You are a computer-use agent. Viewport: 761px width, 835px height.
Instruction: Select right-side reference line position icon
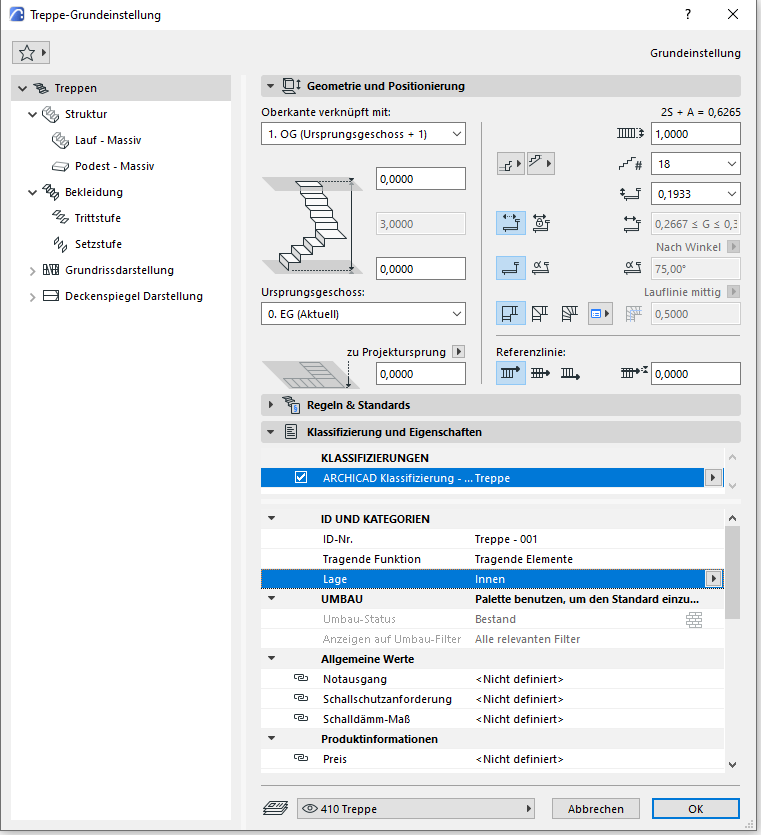click(x=571, y=373)
